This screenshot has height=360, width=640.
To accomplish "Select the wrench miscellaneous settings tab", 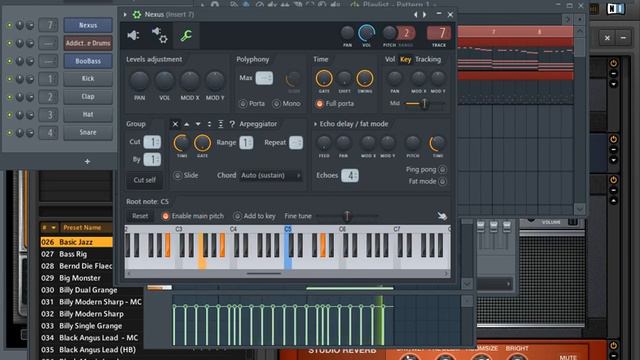I will [186, 36].
